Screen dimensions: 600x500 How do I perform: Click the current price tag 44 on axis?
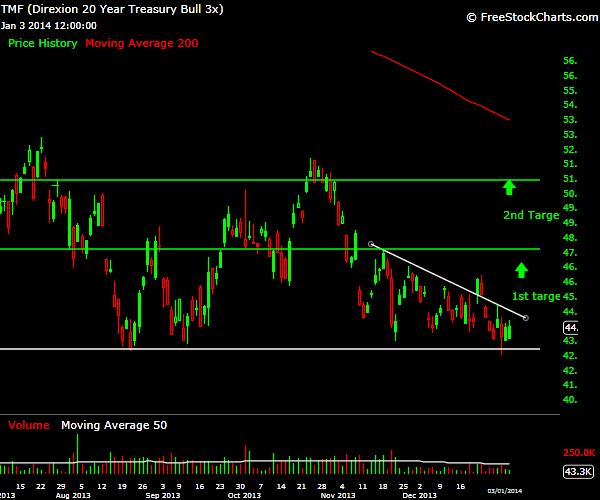point(571,327)
